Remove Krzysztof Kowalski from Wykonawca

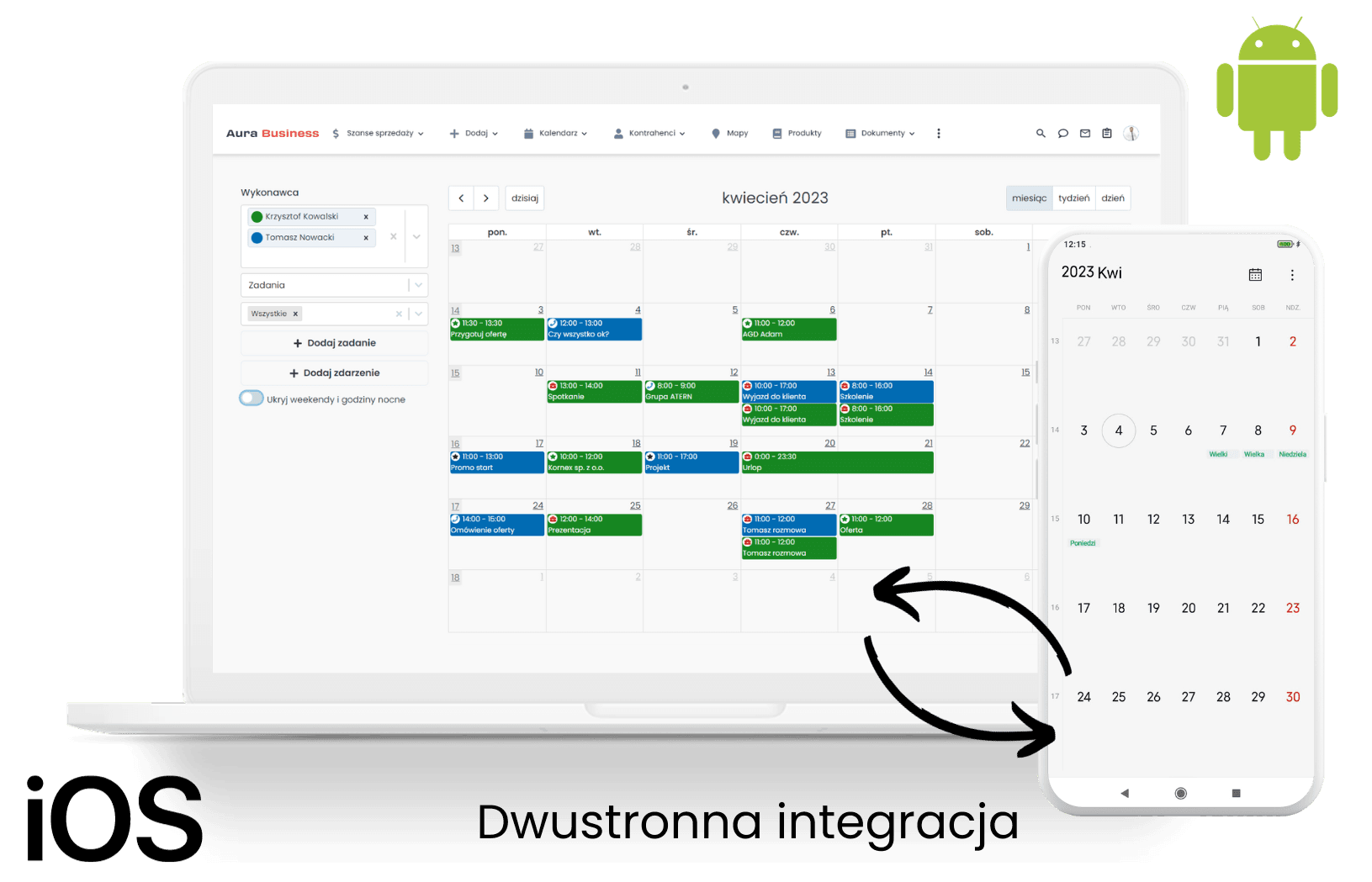[366, 217]
